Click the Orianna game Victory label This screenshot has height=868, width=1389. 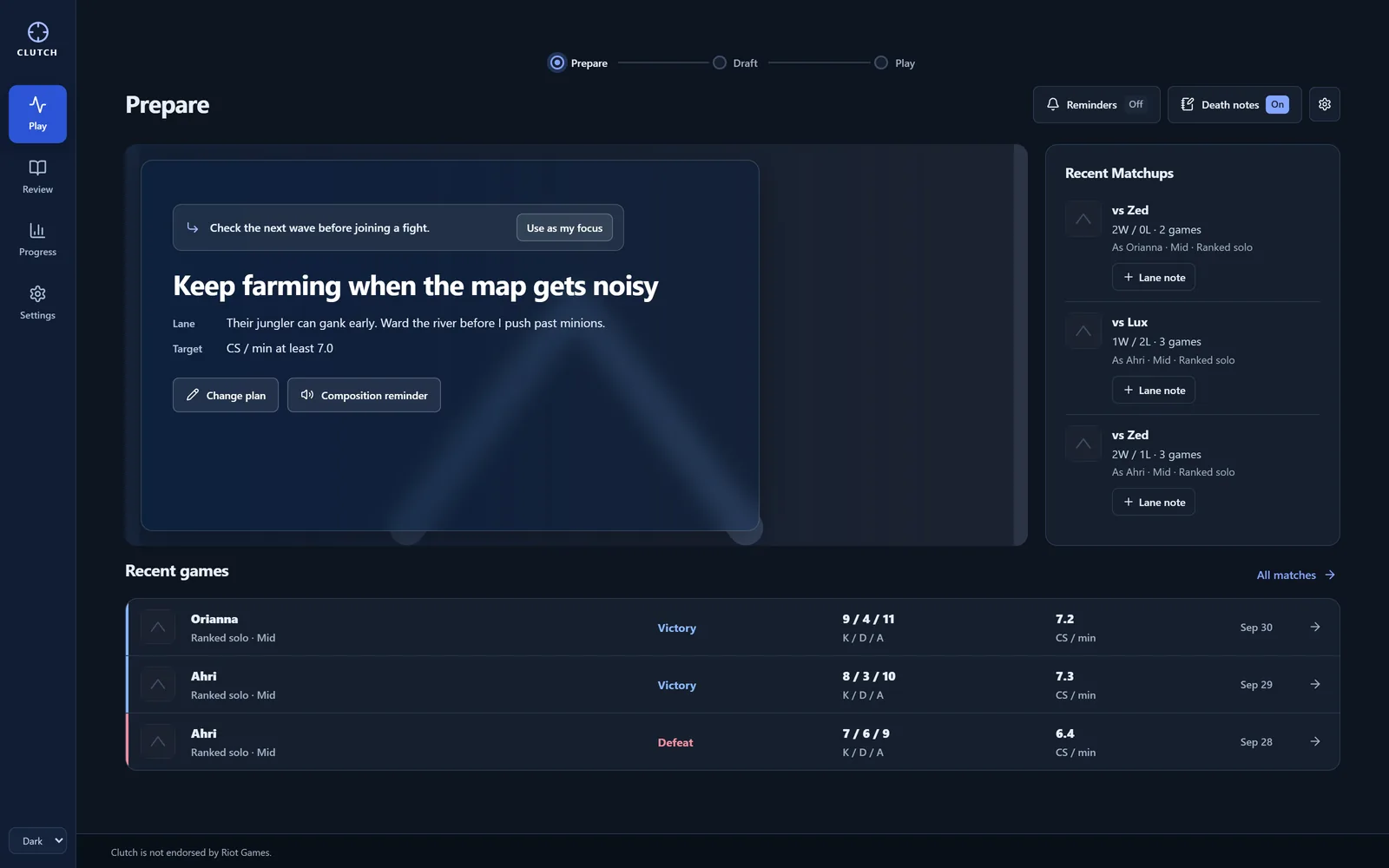point(677,628)
